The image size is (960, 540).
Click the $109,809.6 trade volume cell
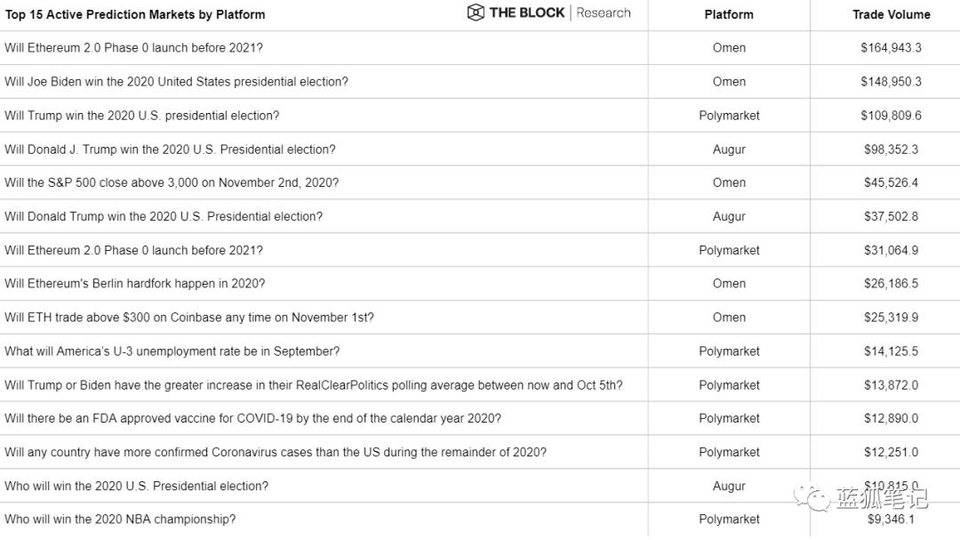pyautogui.click(x=890, y=115)
